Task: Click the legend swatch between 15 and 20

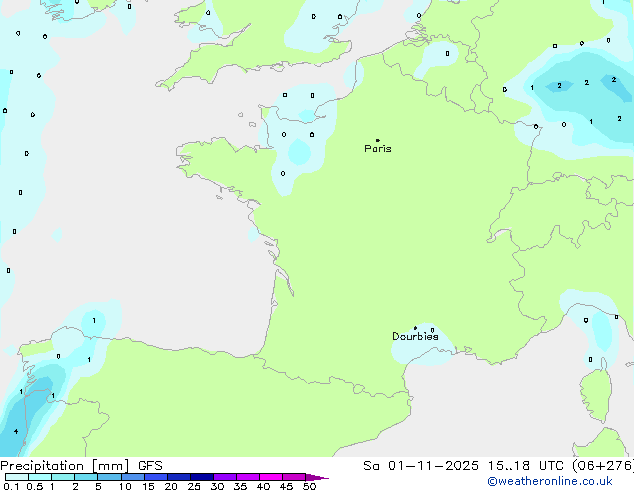Action: click(x=156, y=477)
